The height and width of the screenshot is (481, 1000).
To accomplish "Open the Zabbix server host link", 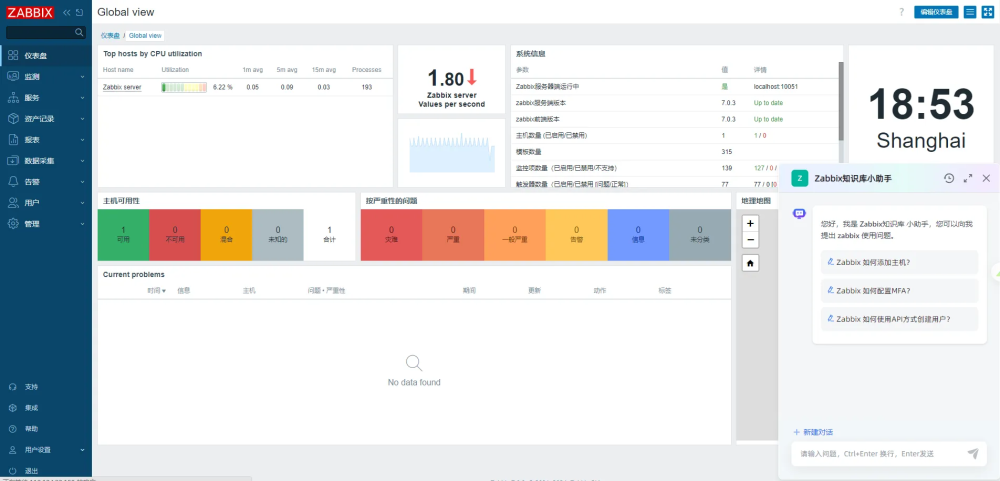I will coord(122,87).
